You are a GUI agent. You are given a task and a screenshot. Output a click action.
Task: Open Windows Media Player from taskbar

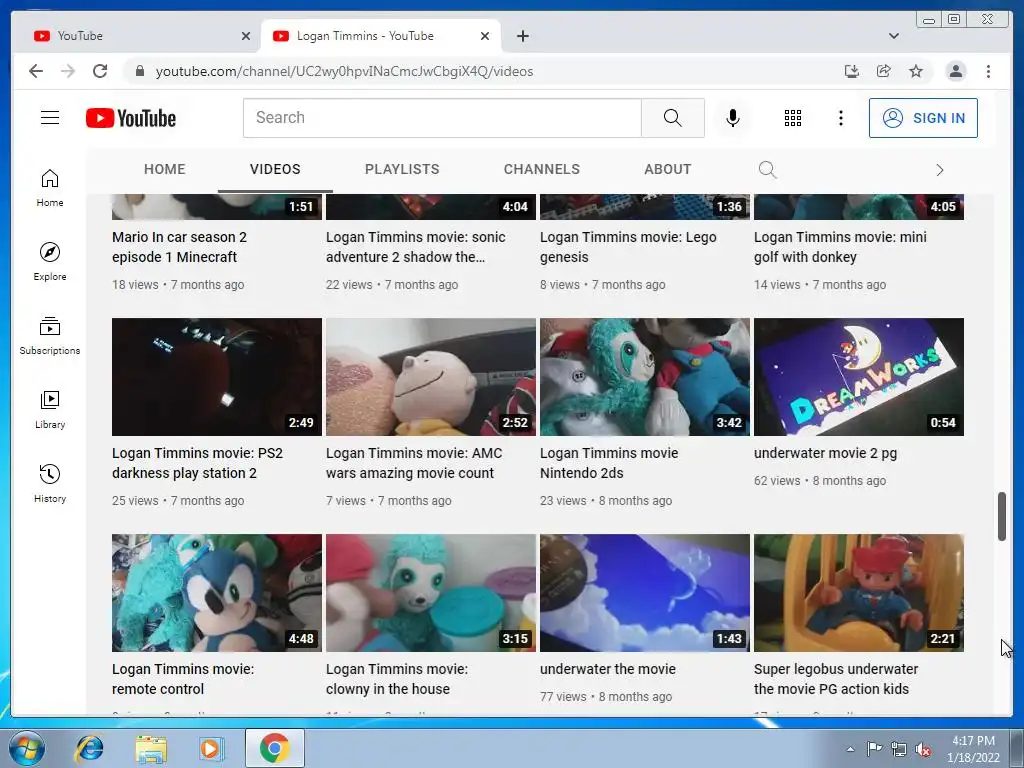pos(211,748)
